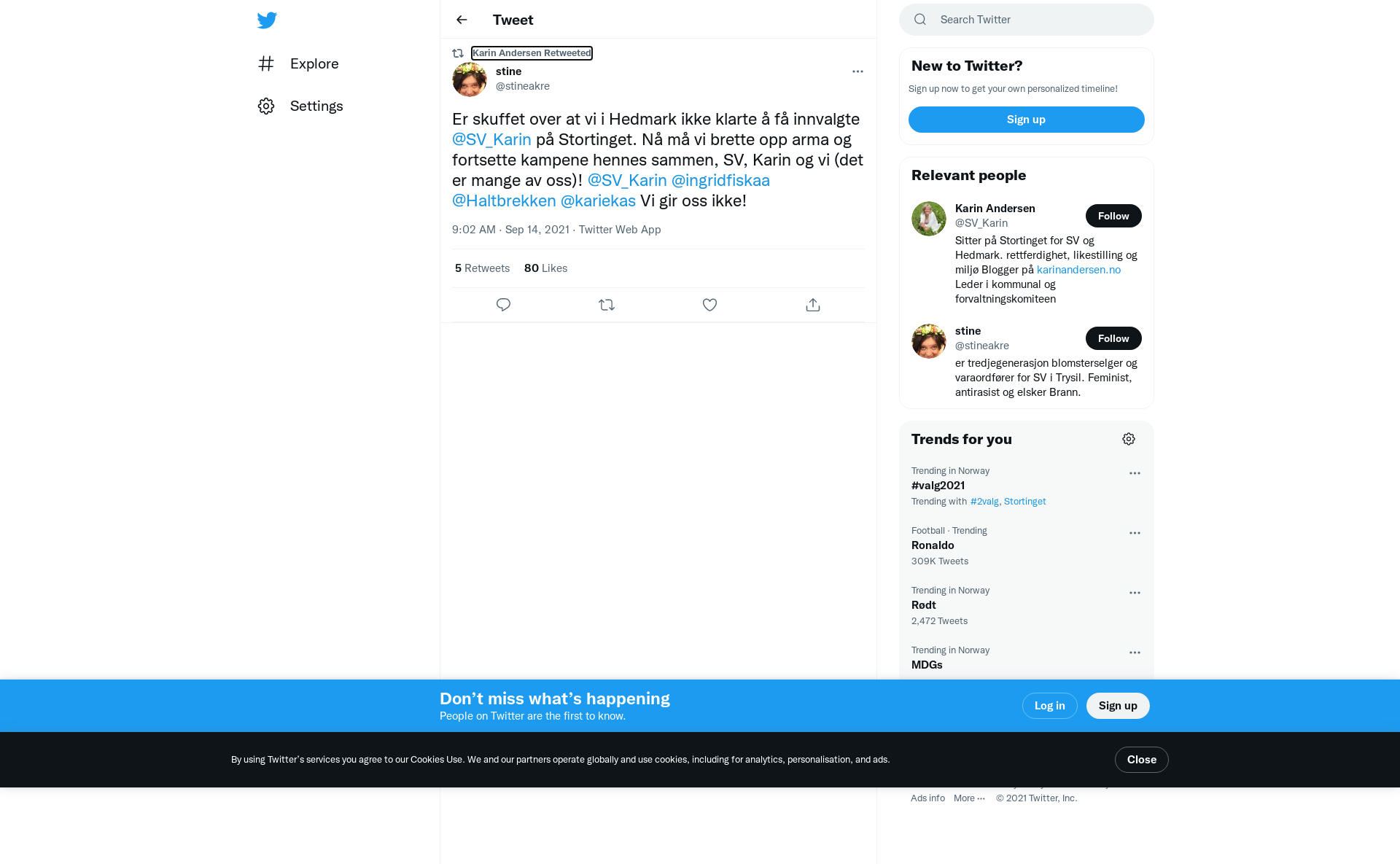Click the Twitter bird logo
Image resolution: width=1400 pixels, height=864 pixels.
pos(267,20)
